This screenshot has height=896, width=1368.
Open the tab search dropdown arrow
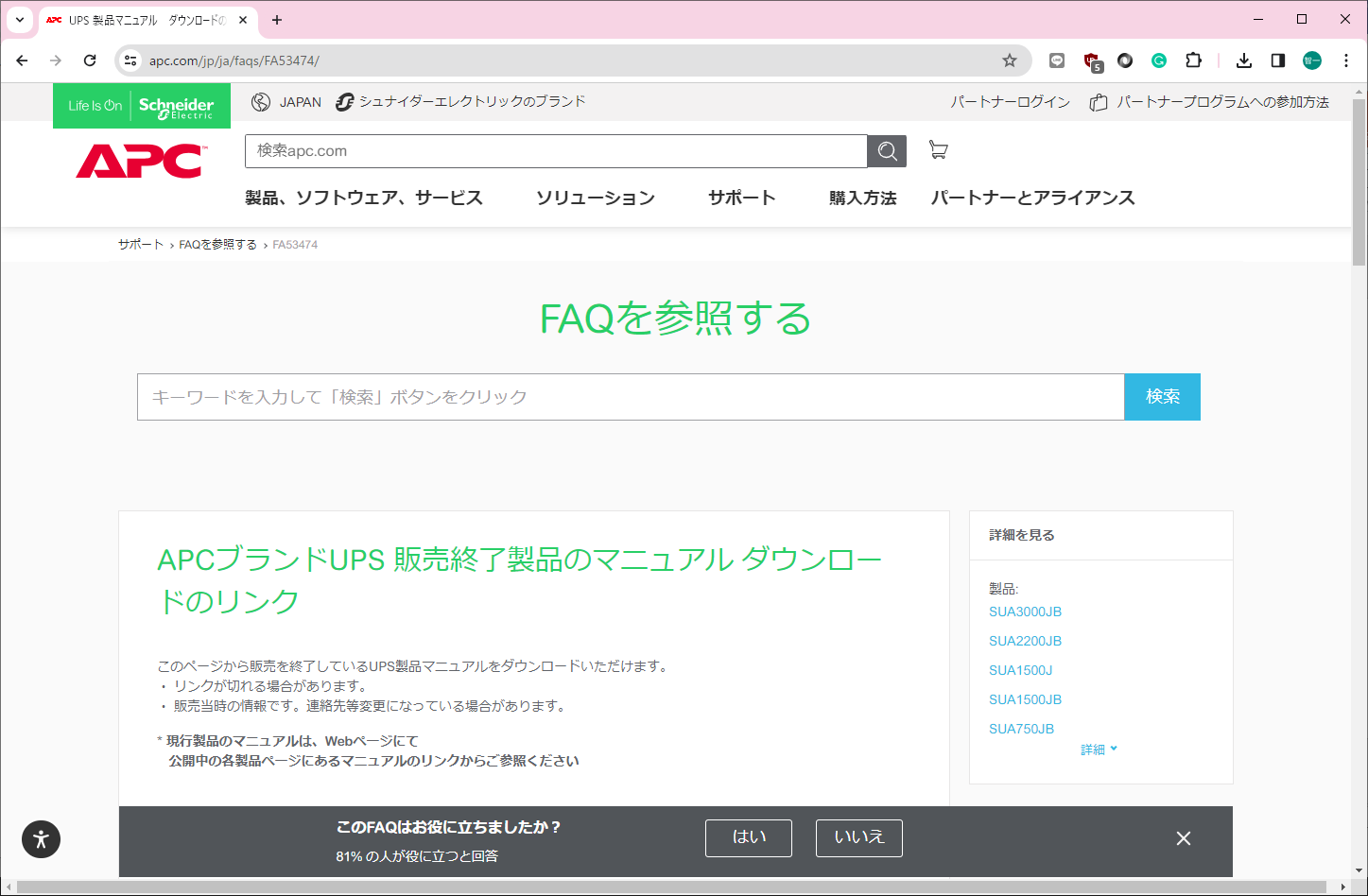point(20,20)
